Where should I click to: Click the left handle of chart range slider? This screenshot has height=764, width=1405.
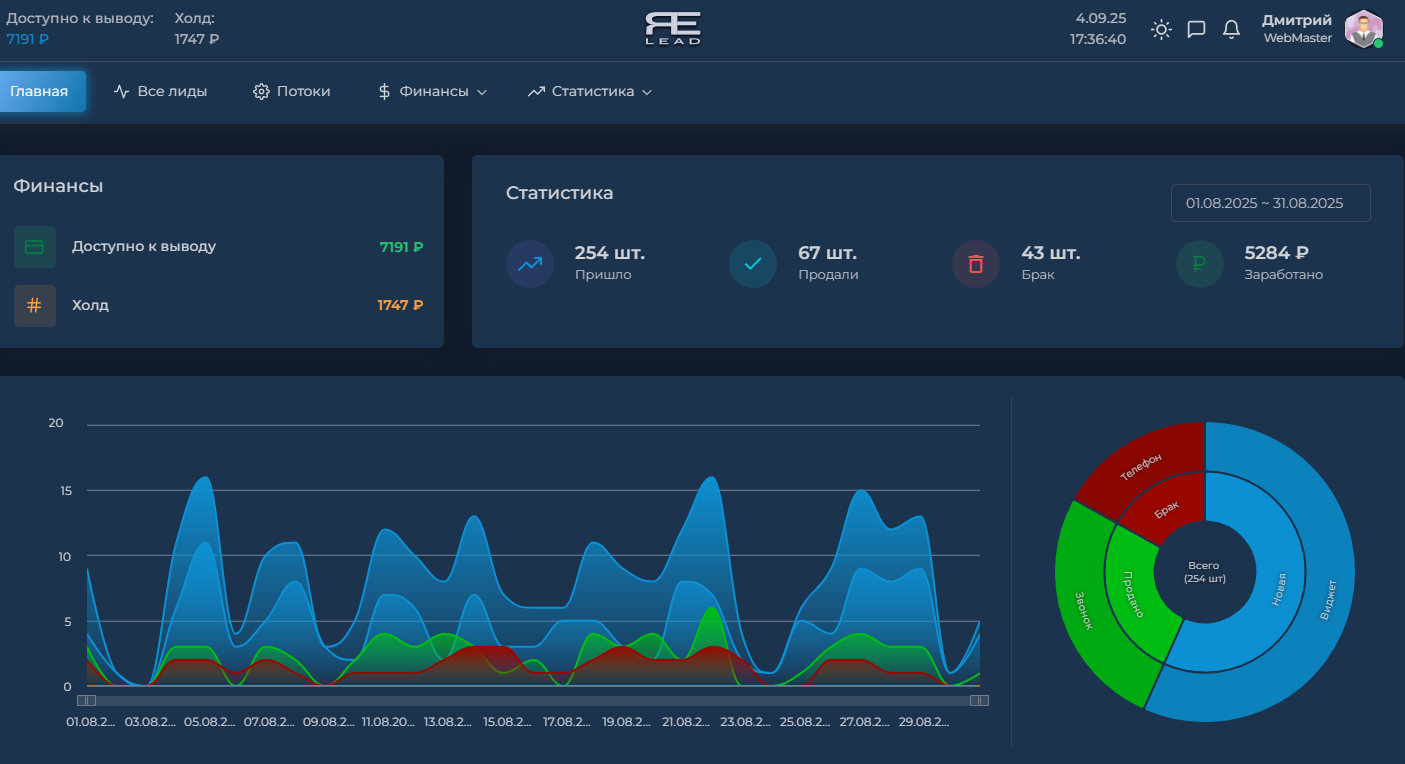86,701
